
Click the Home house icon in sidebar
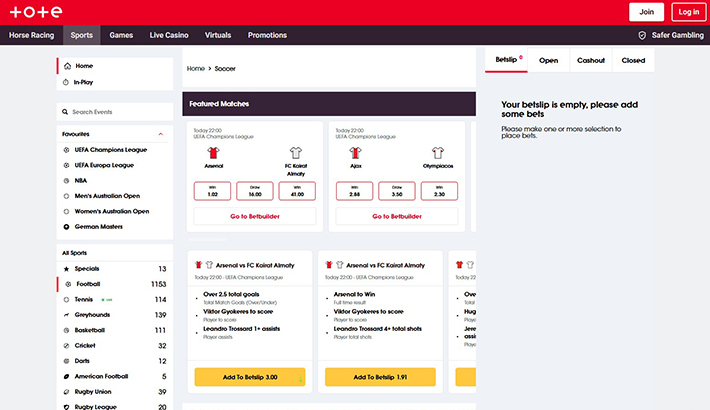(66, 66)
